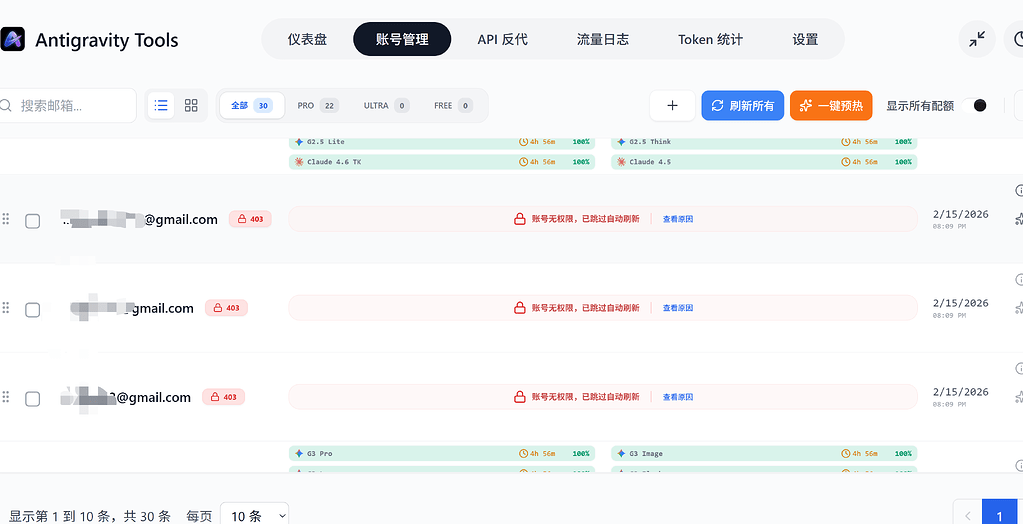Viewport: 1023px width, 524px height.
Task: Click the collapse window arrows icon
Action: pos(977,39)
